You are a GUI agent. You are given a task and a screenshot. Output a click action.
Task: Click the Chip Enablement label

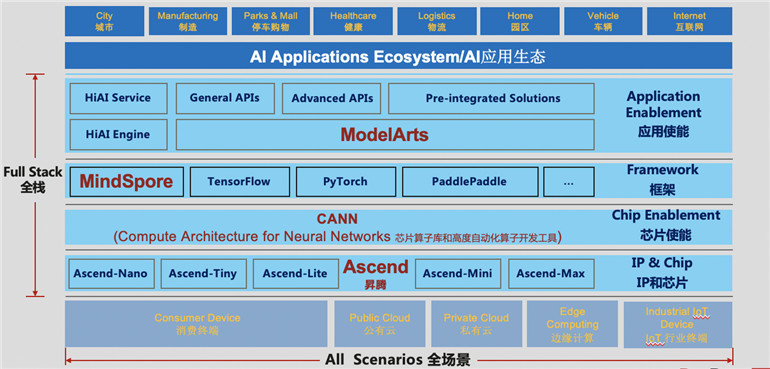(666, 225)
